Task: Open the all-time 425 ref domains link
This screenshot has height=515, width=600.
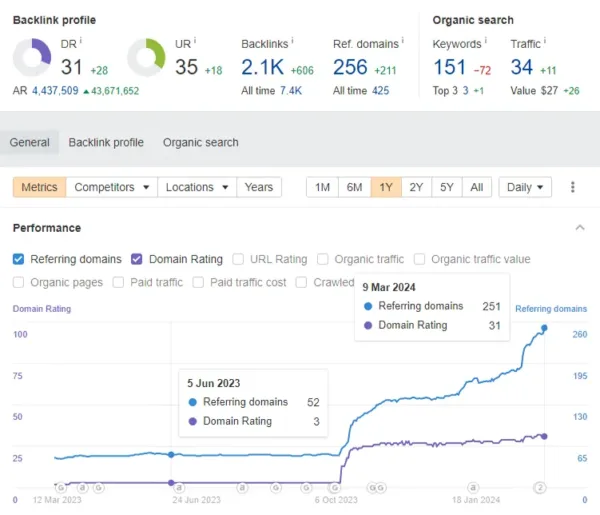Action: pos(381,91)
